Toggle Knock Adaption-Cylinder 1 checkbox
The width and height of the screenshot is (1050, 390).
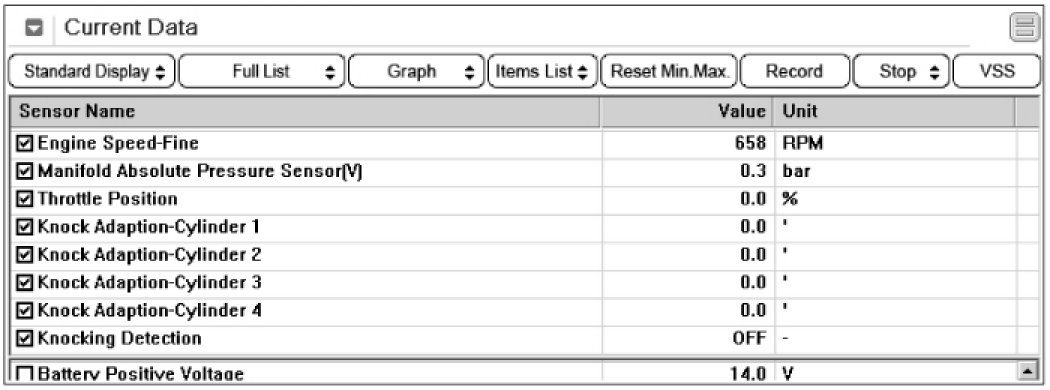(x=24, y=227)
